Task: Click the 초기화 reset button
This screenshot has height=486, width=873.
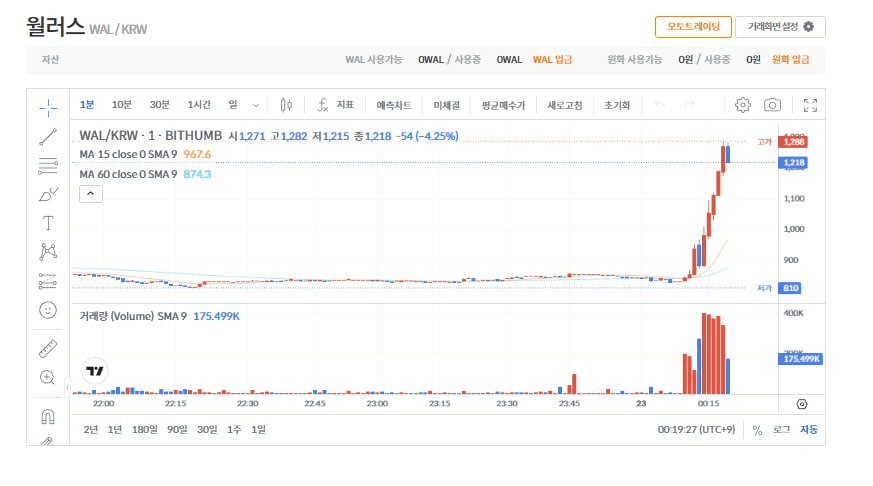Action: pos(617,105)
